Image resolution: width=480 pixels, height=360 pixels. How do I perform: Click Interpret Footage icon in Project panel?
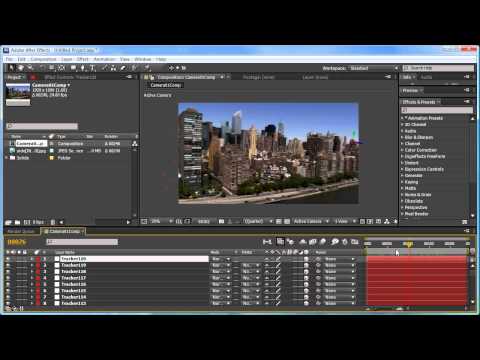(8, 222)
